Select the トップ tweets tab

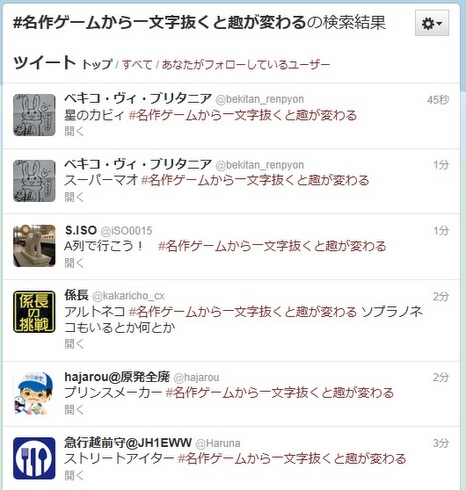(97, 64)
